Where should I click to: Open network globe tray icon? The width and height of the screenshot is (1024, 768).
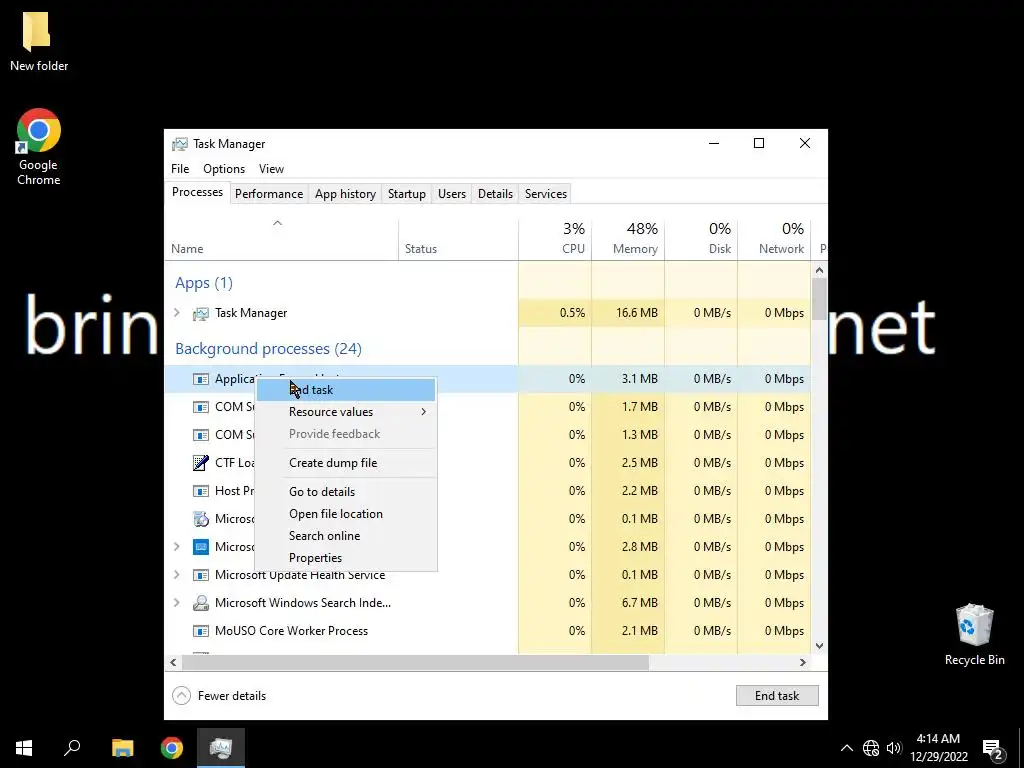[x=871, y=748]
